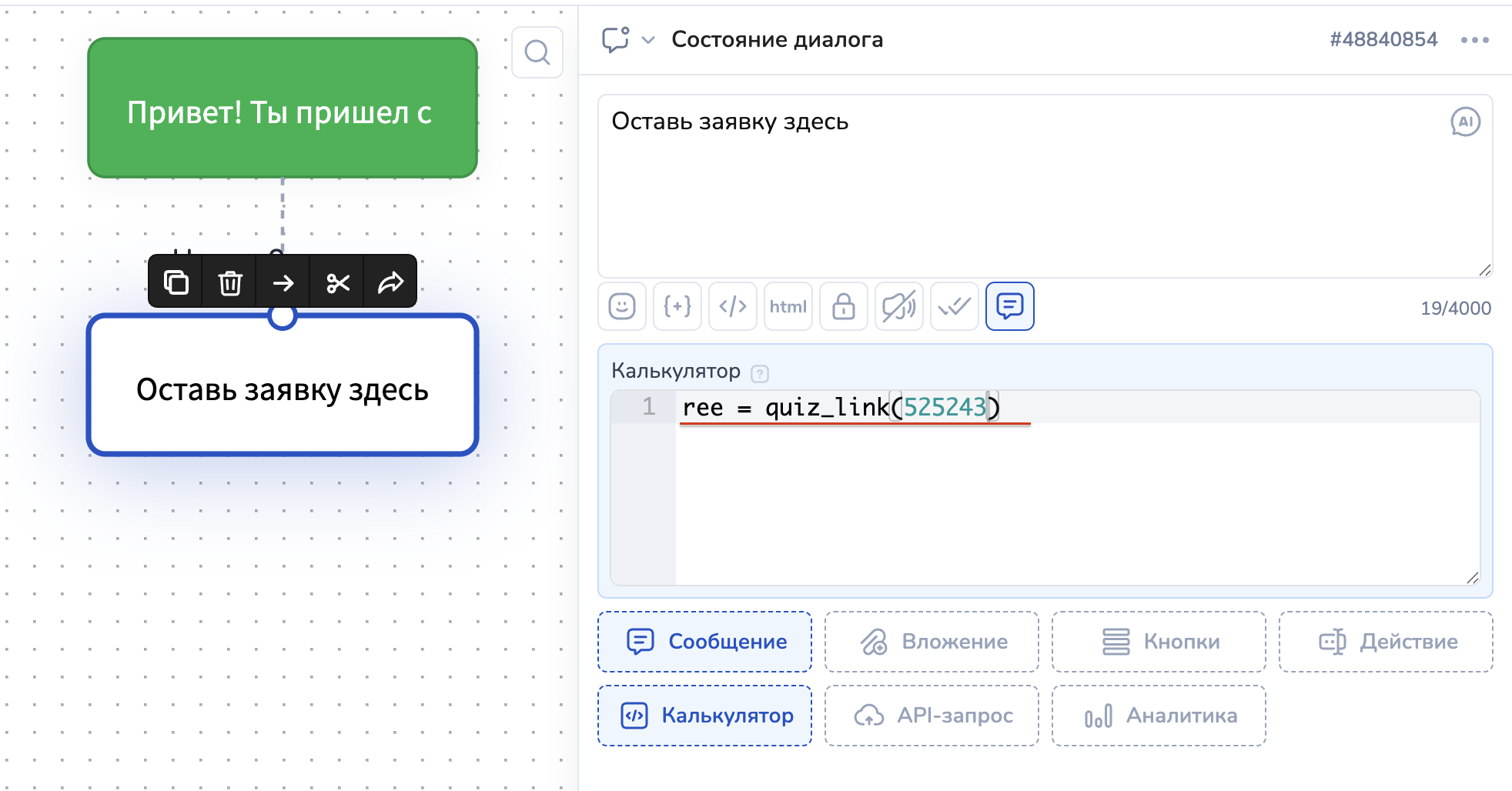Viewport: 1512px width, 791px height.
Task: Toggle html mode for the message
Action: coord(788,306)
